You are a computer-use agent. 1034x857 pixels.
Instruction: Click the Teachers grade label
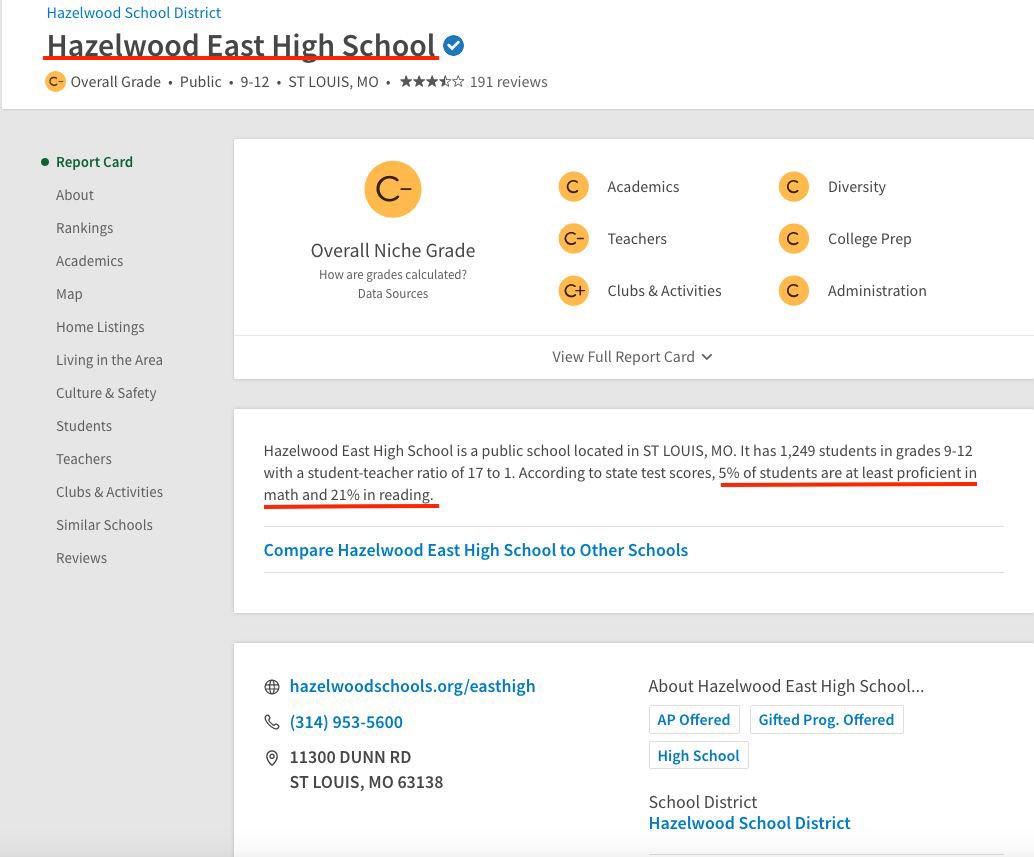[637, 239]
